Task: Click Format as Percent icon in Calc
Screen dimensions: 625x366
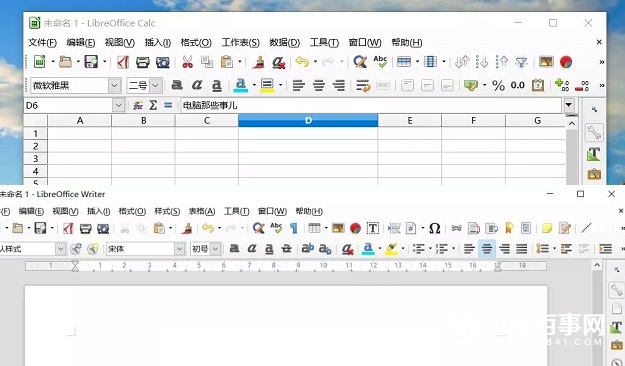Action: pyautogui.click(x=498, y=85)
